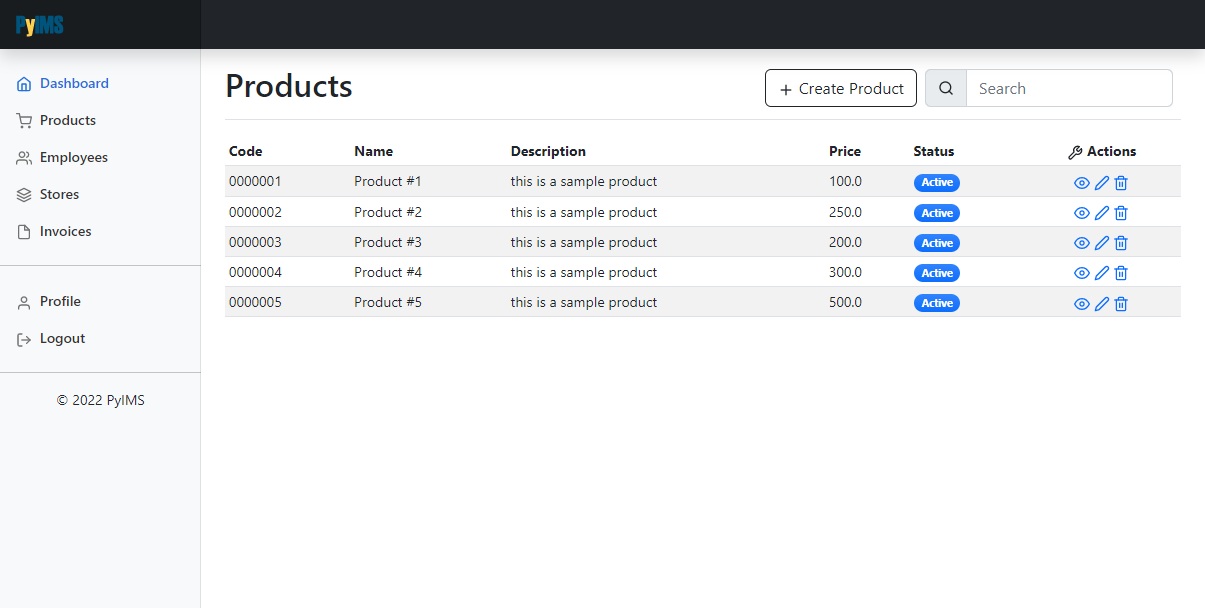This screenshot has height=608, width=1205.
Task: Click the Search input field
Action: (1068, 88)
